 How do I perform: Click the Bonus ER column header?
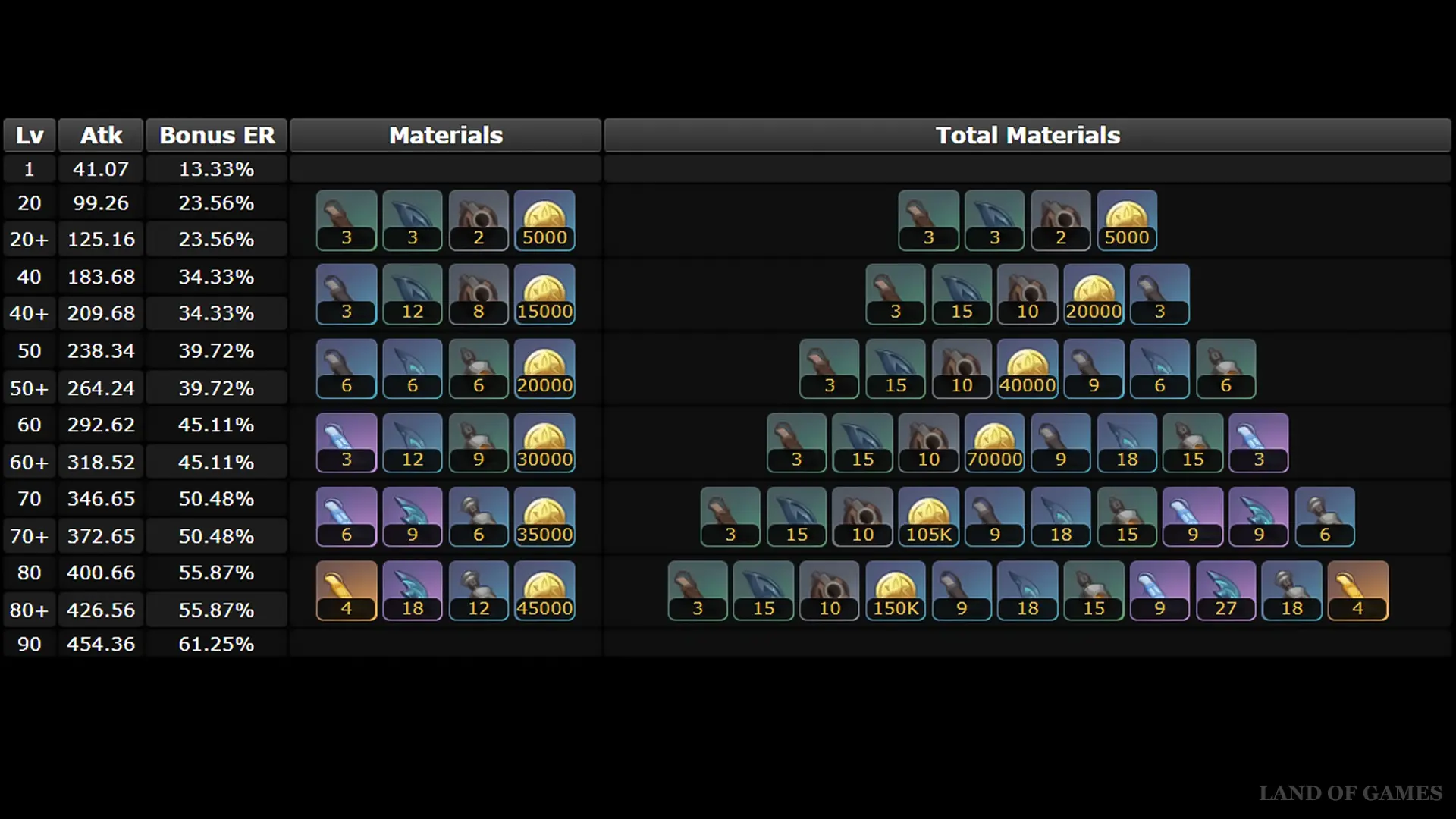(x=217, y=135)
